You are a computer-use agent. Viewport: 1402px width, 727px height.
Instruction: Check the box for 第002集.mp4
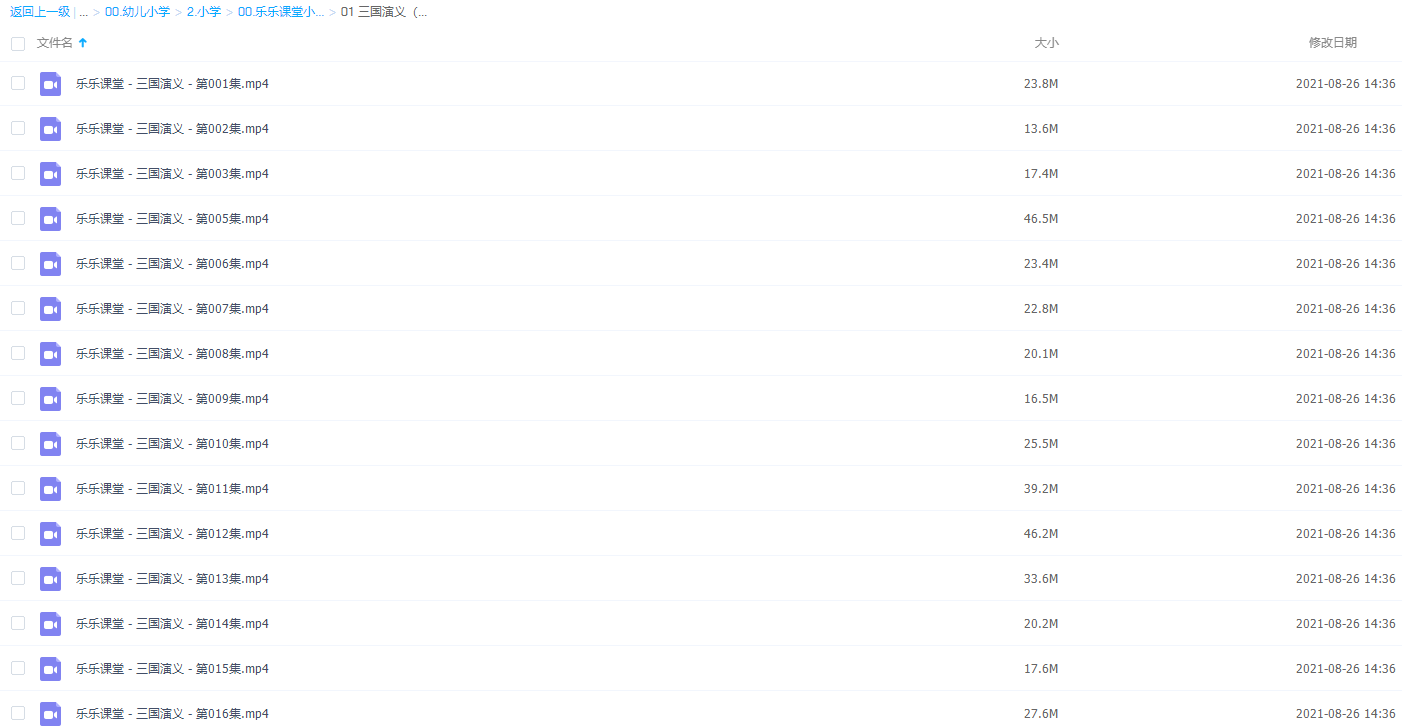pyautogui.click(x=18, y=128)
